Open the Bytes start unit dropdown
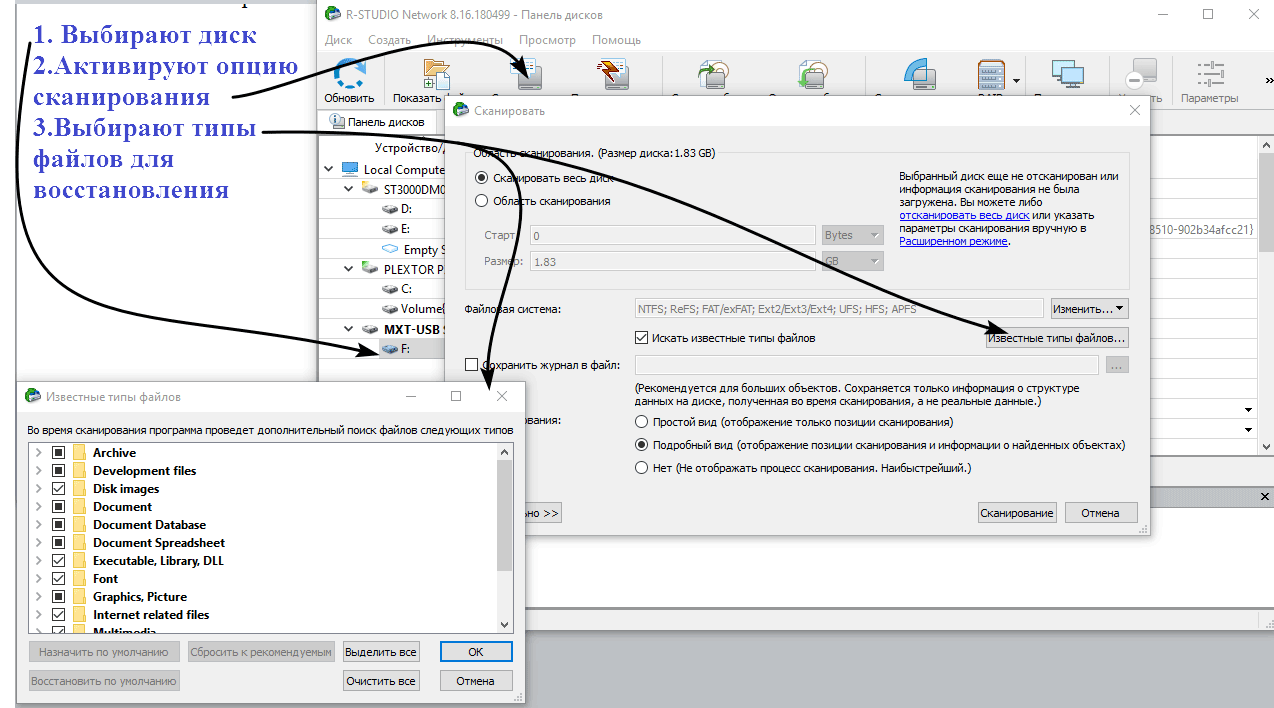This screenshot has height=708, width=1274. click(x=853, y=236)
